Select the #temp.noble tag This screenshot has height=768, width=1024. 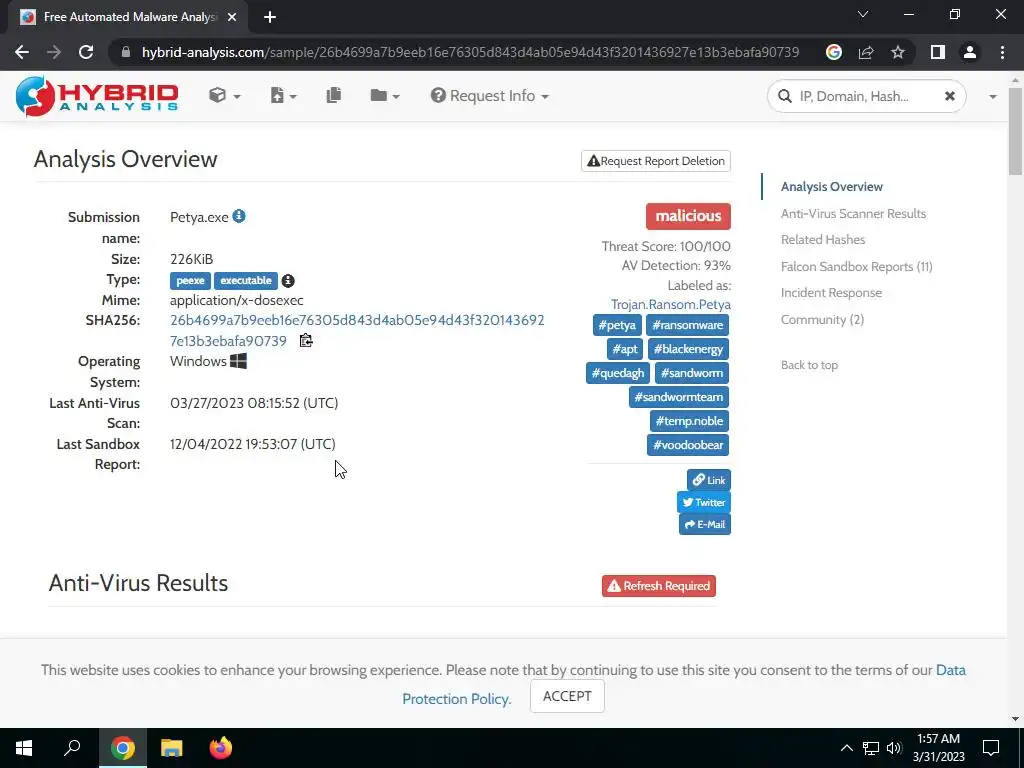(x=689, y=421)
